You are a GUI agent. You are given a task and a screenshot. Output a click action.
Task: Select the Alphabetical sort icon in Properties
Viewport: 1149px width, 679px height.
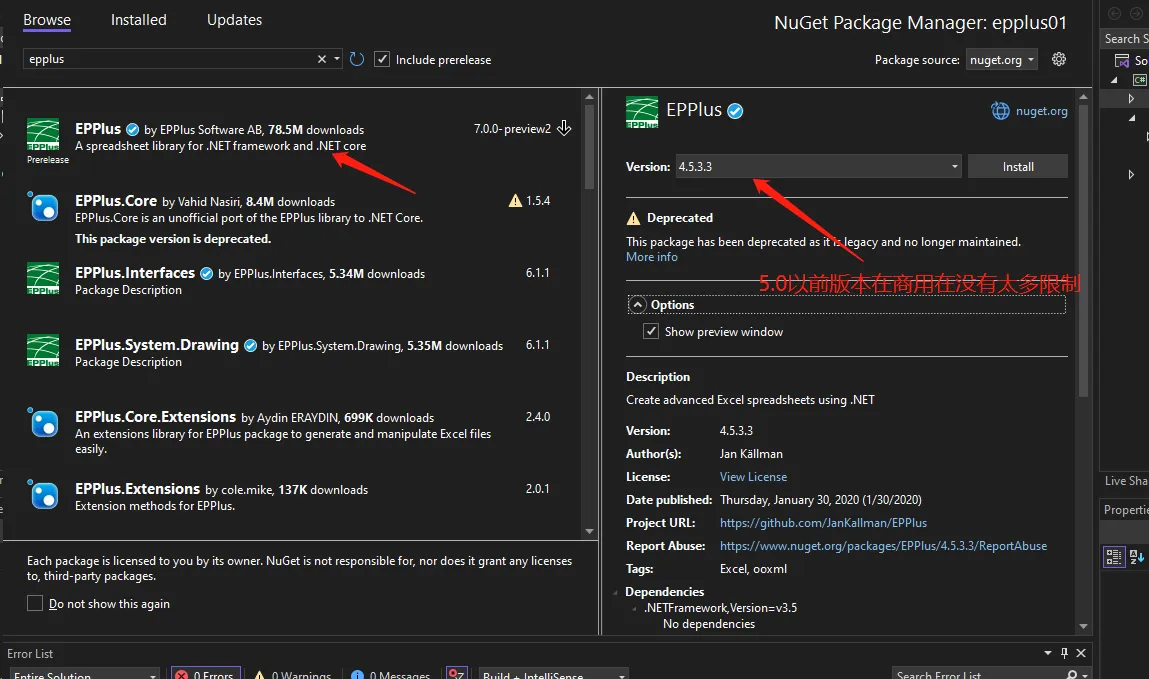[x=1137, y=557]
